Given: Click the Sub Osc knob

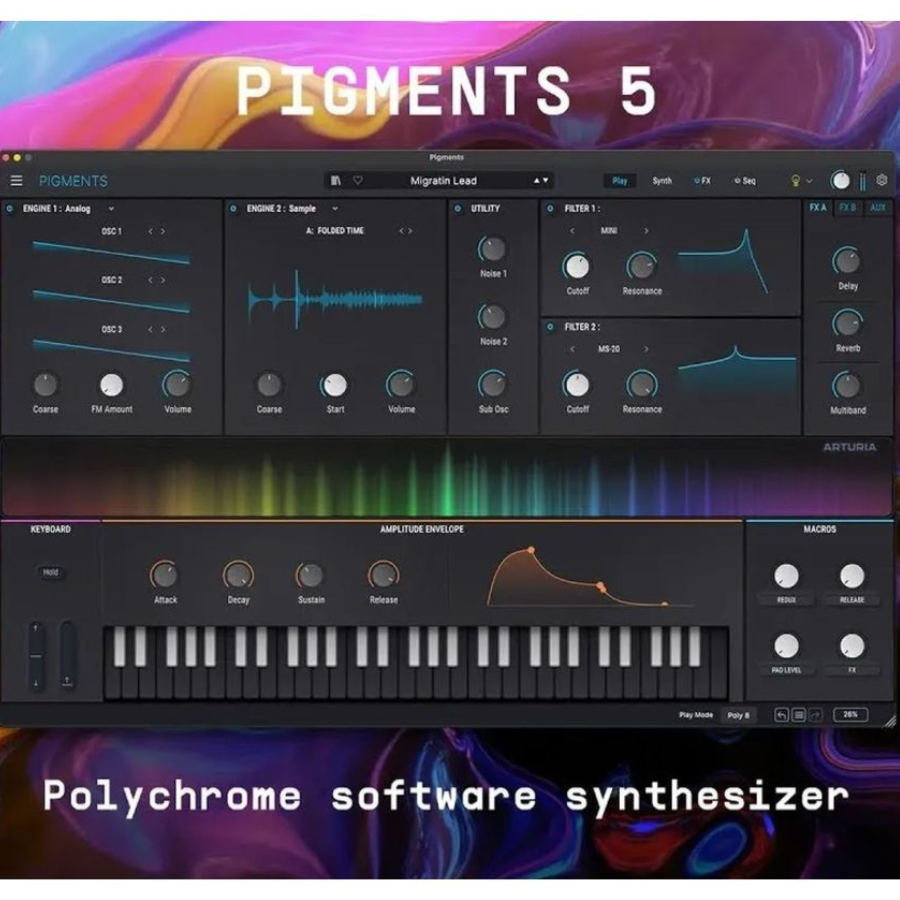Looking at the screenshot, I should (492, 385).
